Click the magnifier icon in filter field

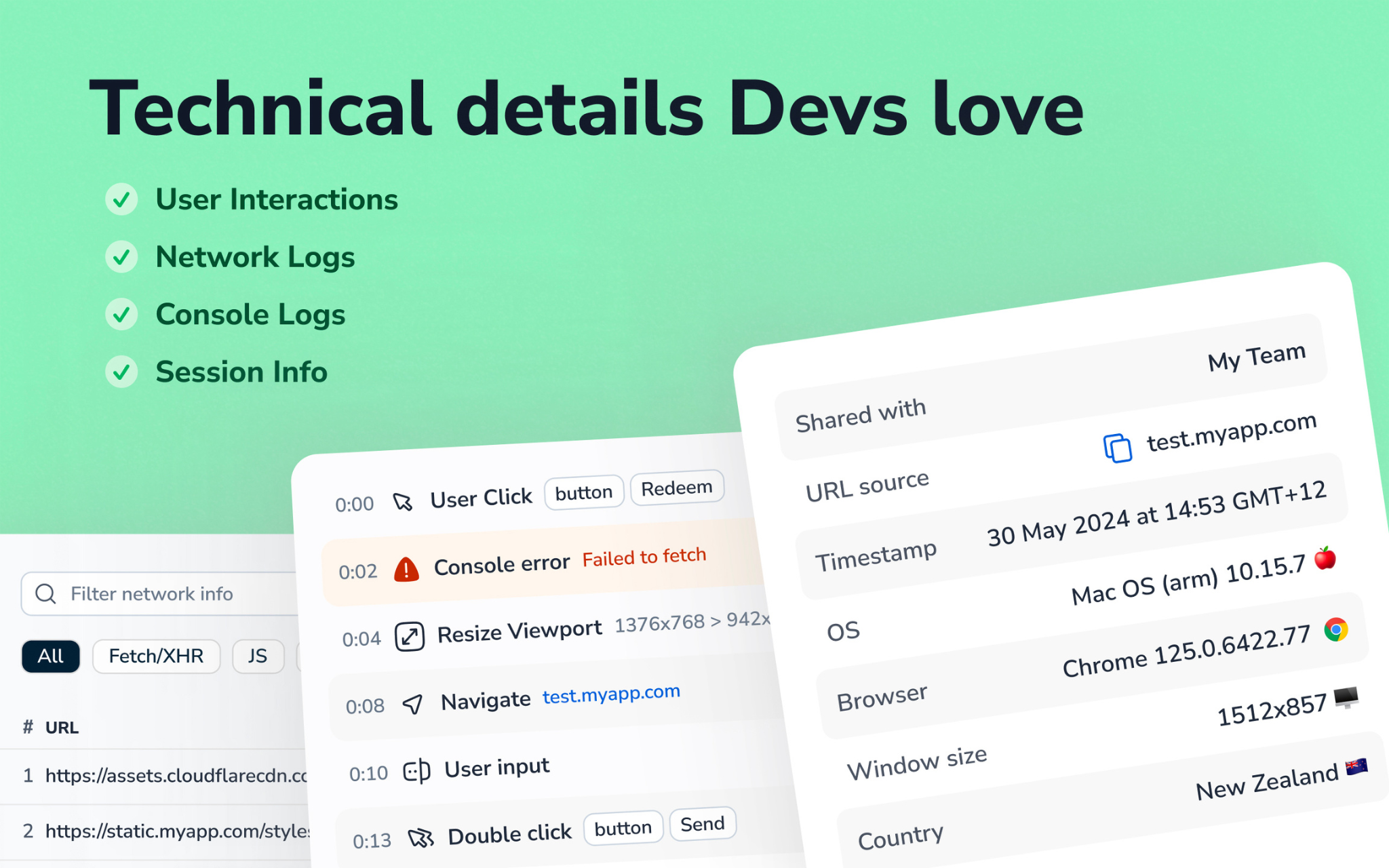[x=45, y=594]
